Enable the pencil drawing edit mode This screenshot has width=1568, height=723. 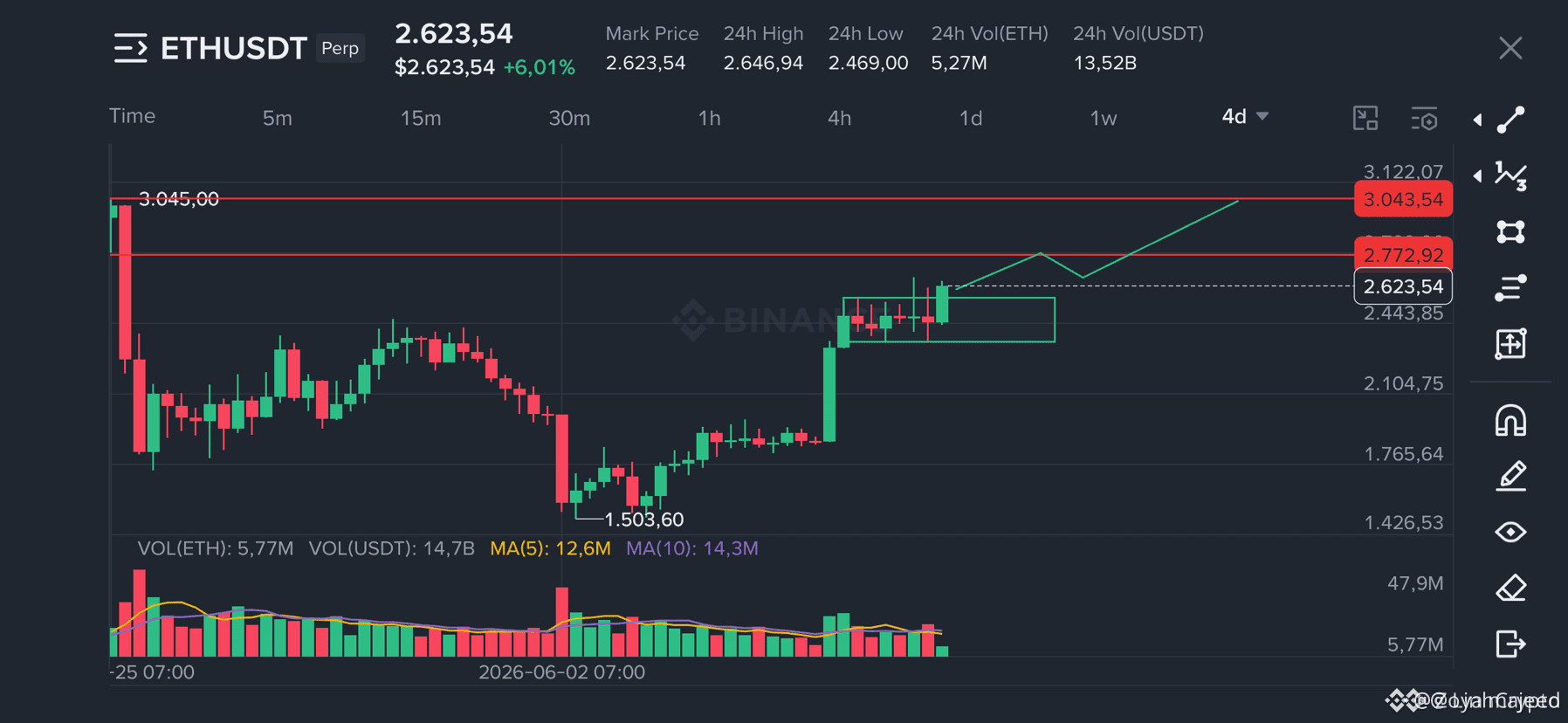point(1510,476)
